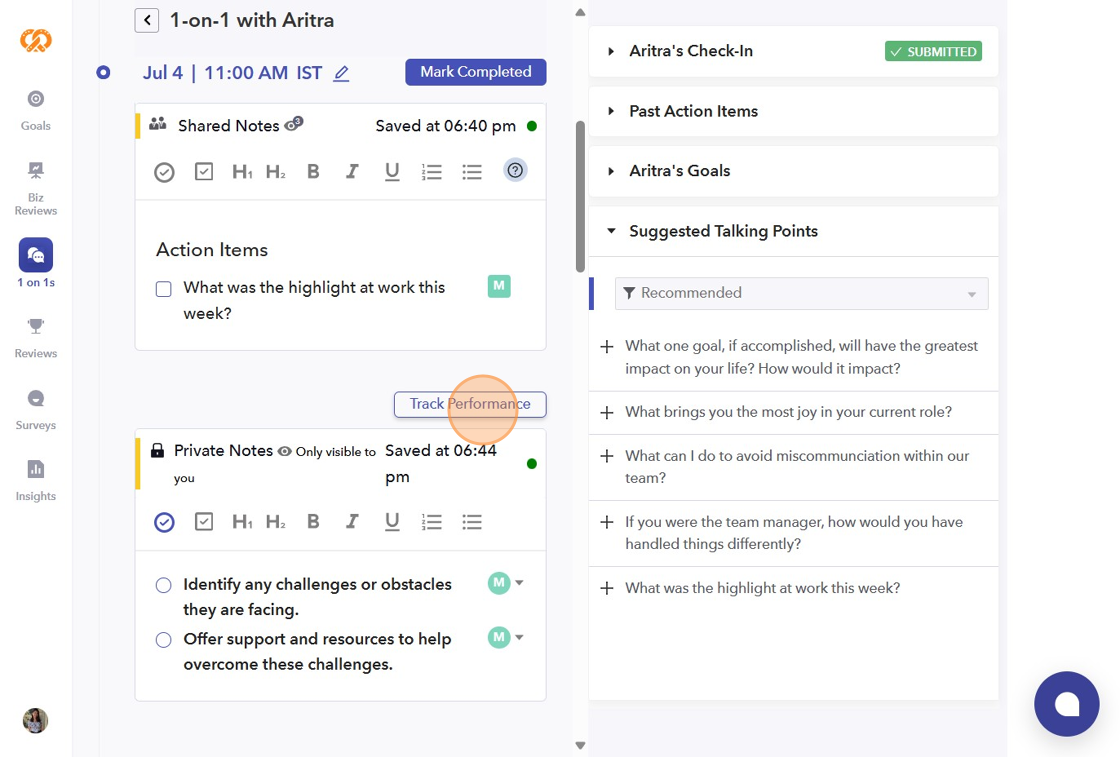Toggle underline in Private Notes
The image size is (1120, 757).
(x=391, y=522)
